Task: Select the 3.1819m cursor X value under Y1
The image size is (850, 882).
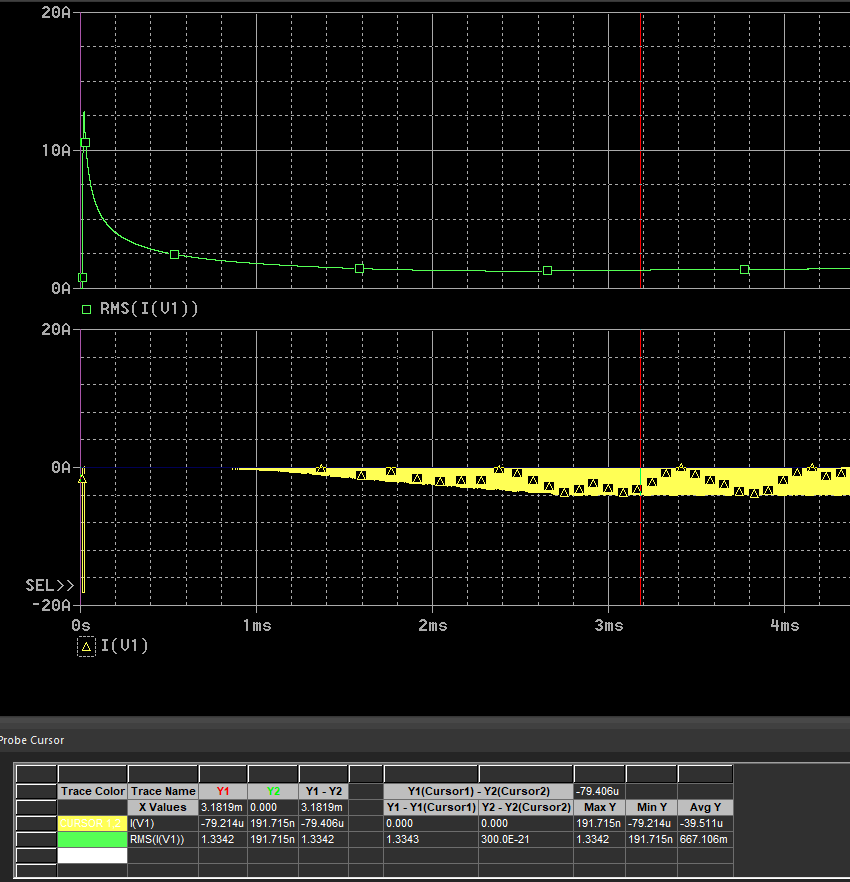Action: click(x=222, y=807)
